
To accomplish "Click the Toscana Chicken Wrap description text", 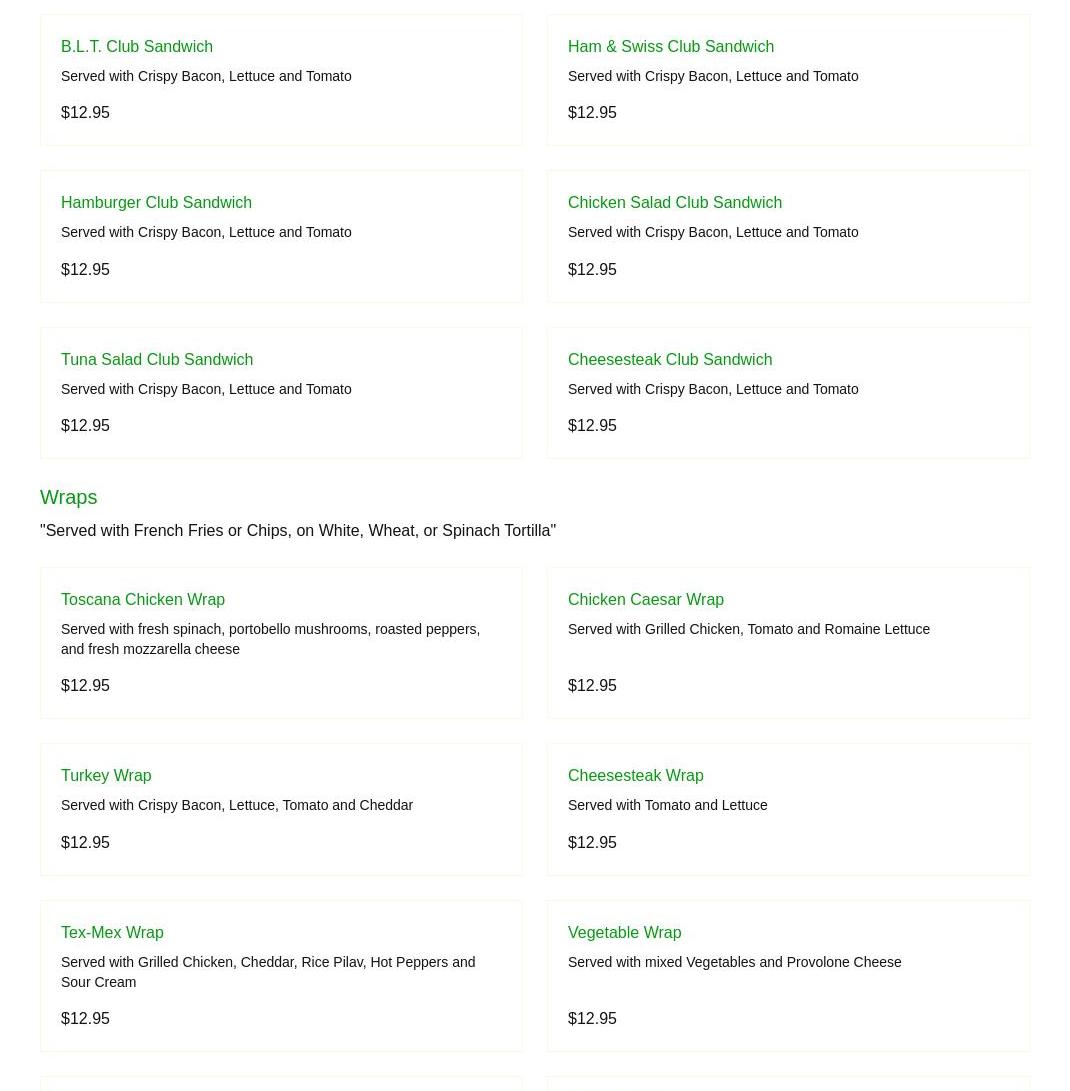I will (x=270, y=639).
